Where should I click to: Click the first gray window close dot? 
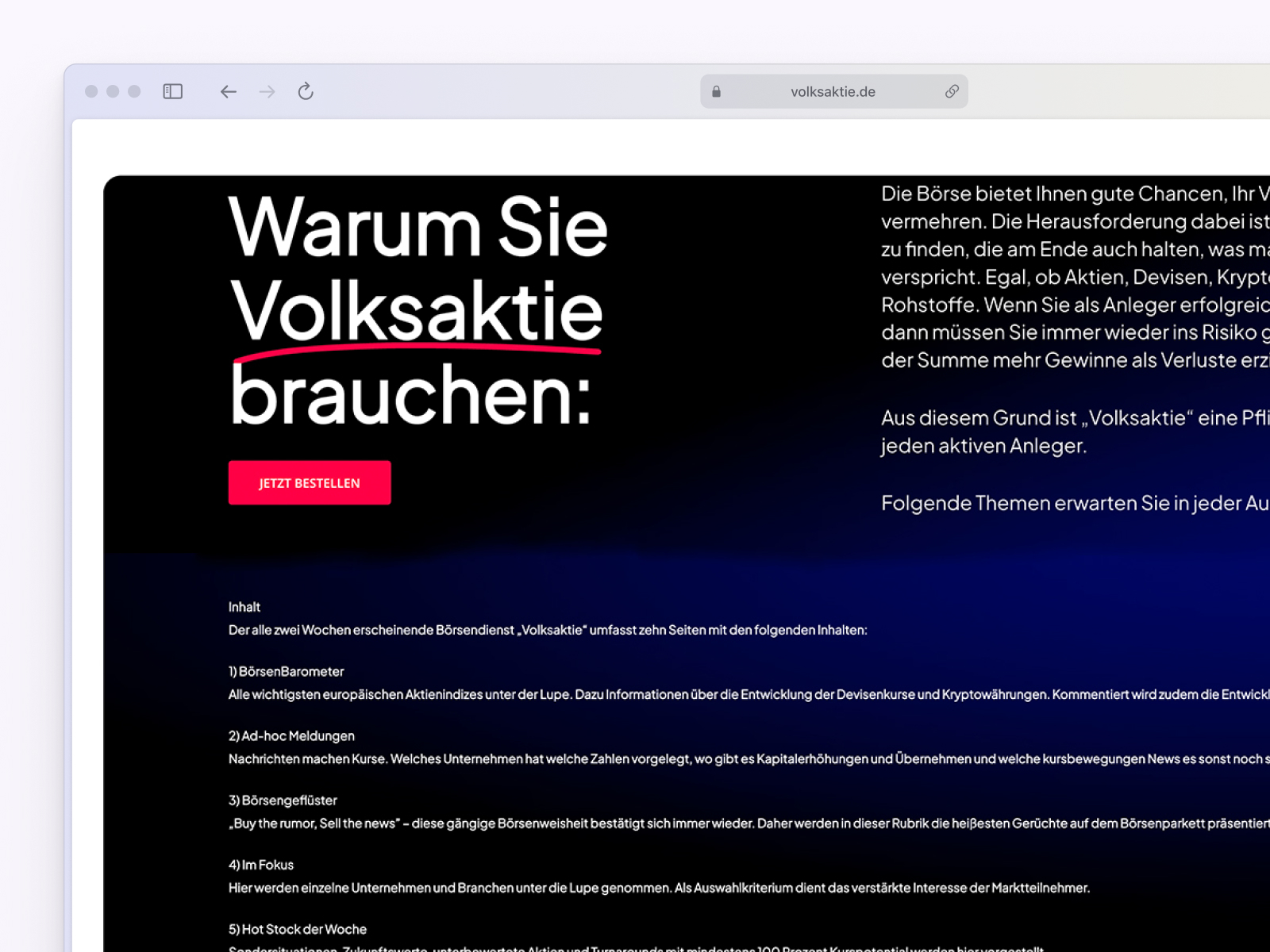pyautogui.click(x=91, y=92)
